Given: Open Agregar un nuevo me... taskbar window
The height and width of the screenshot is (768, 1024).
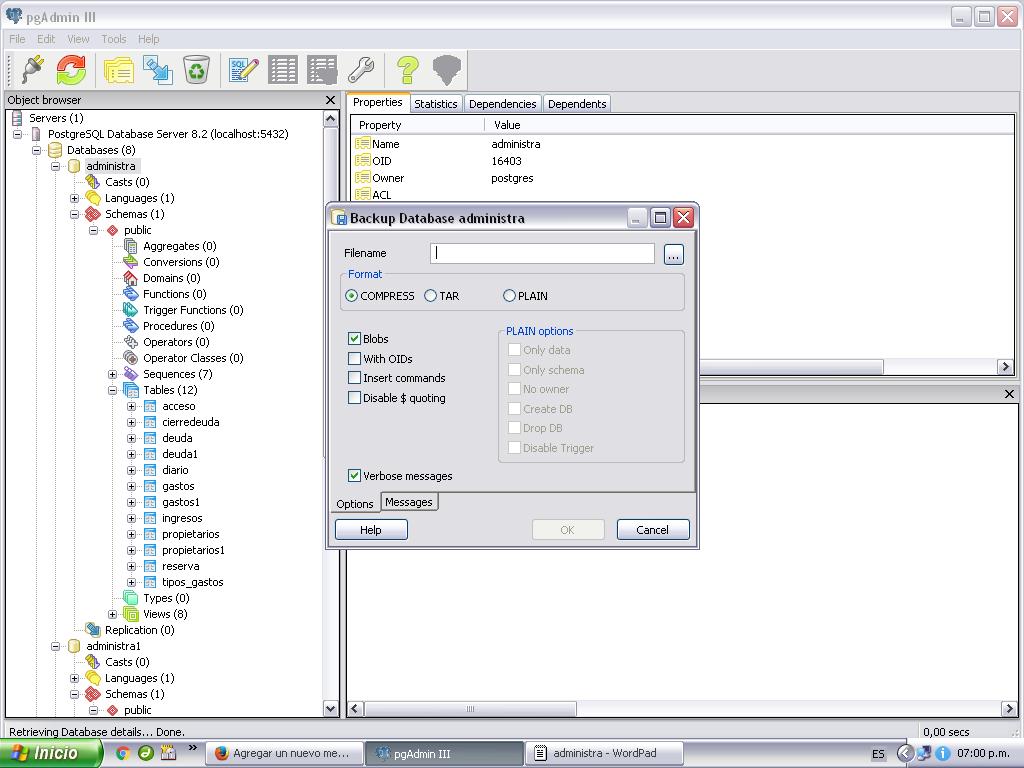Looking at the screenshot, I should (x=284, y=753).
